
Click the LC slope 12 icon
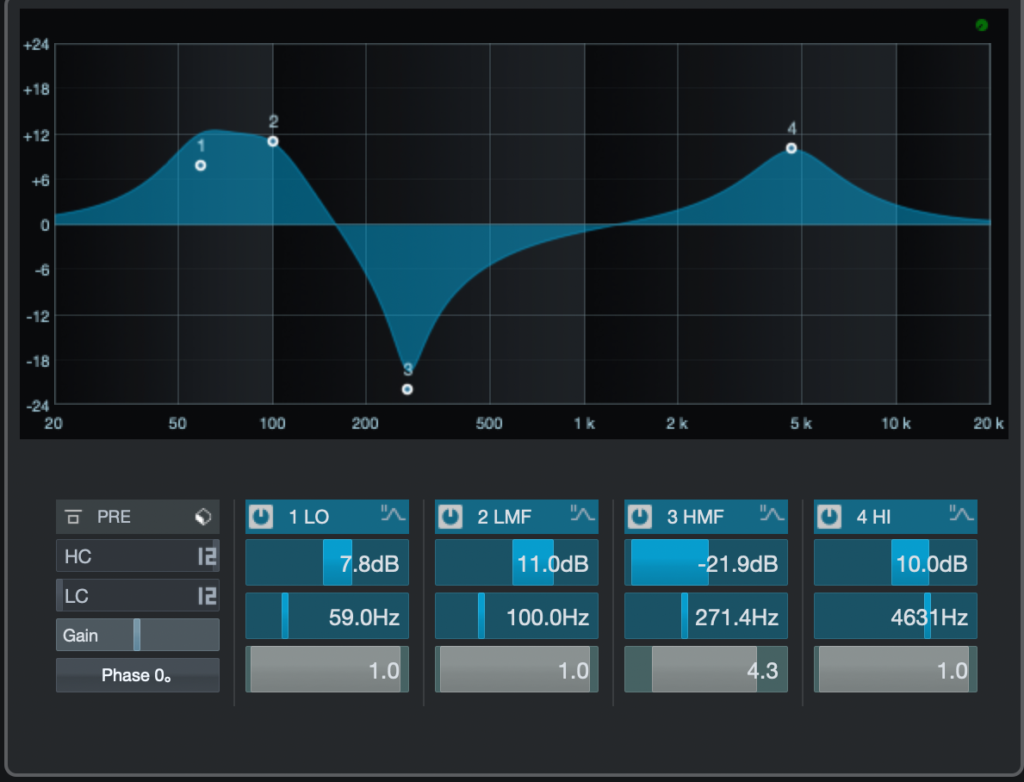click(x=207, y=596)
